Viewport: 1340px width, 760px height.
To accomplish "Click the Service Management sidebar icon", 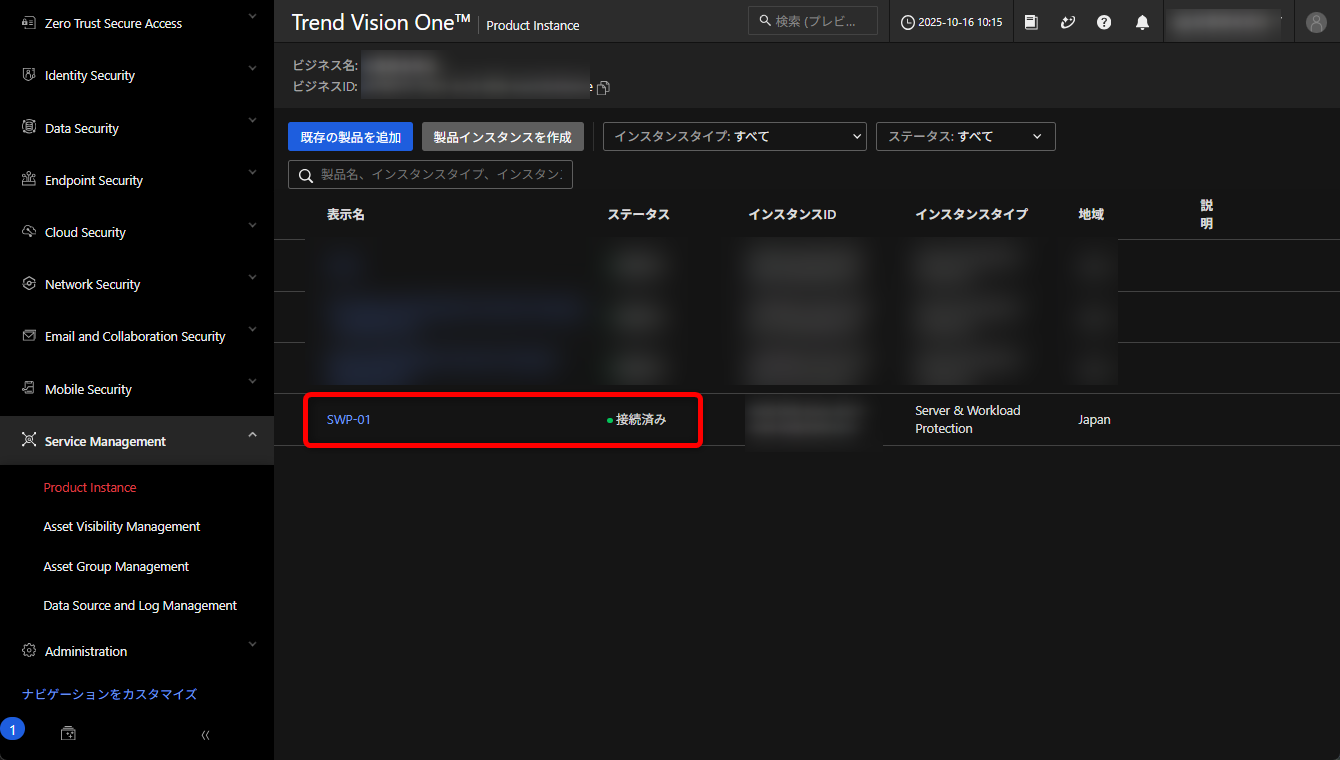I will [x=29, y=441].
